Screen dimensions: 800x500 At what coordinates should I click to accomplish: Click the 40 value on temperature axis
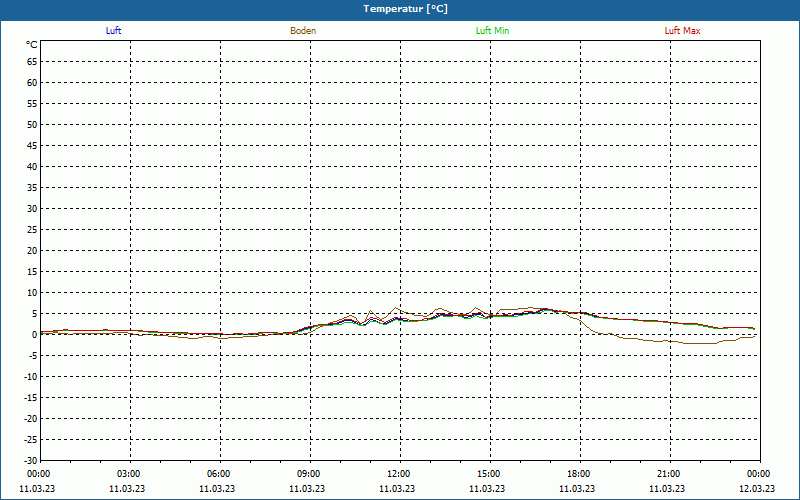coord(32,167)
